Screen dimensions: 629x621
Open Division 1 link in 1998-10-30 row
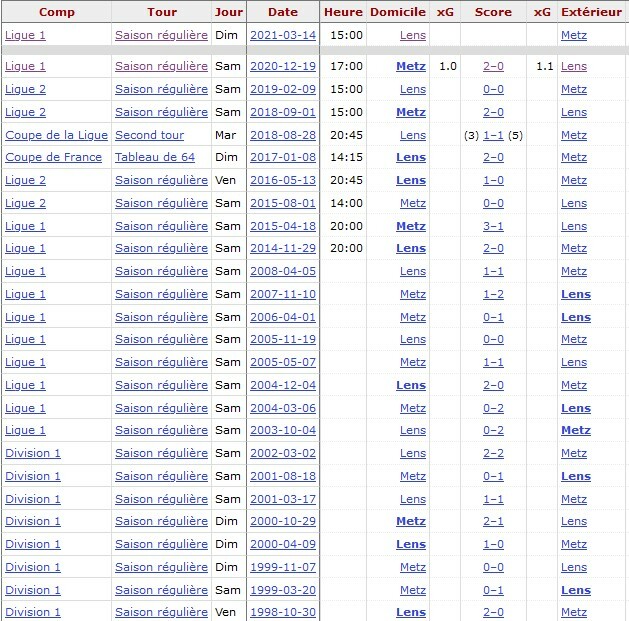coord(33,613)
